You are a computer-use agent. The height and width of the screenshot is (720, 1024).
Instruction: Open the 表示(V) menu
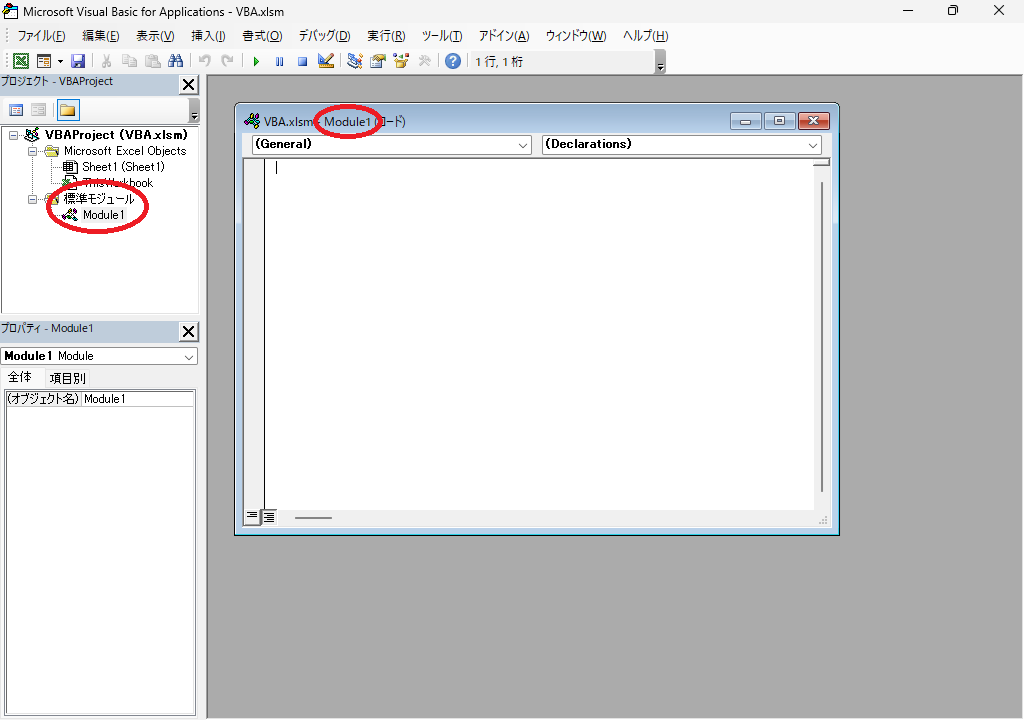155,36
